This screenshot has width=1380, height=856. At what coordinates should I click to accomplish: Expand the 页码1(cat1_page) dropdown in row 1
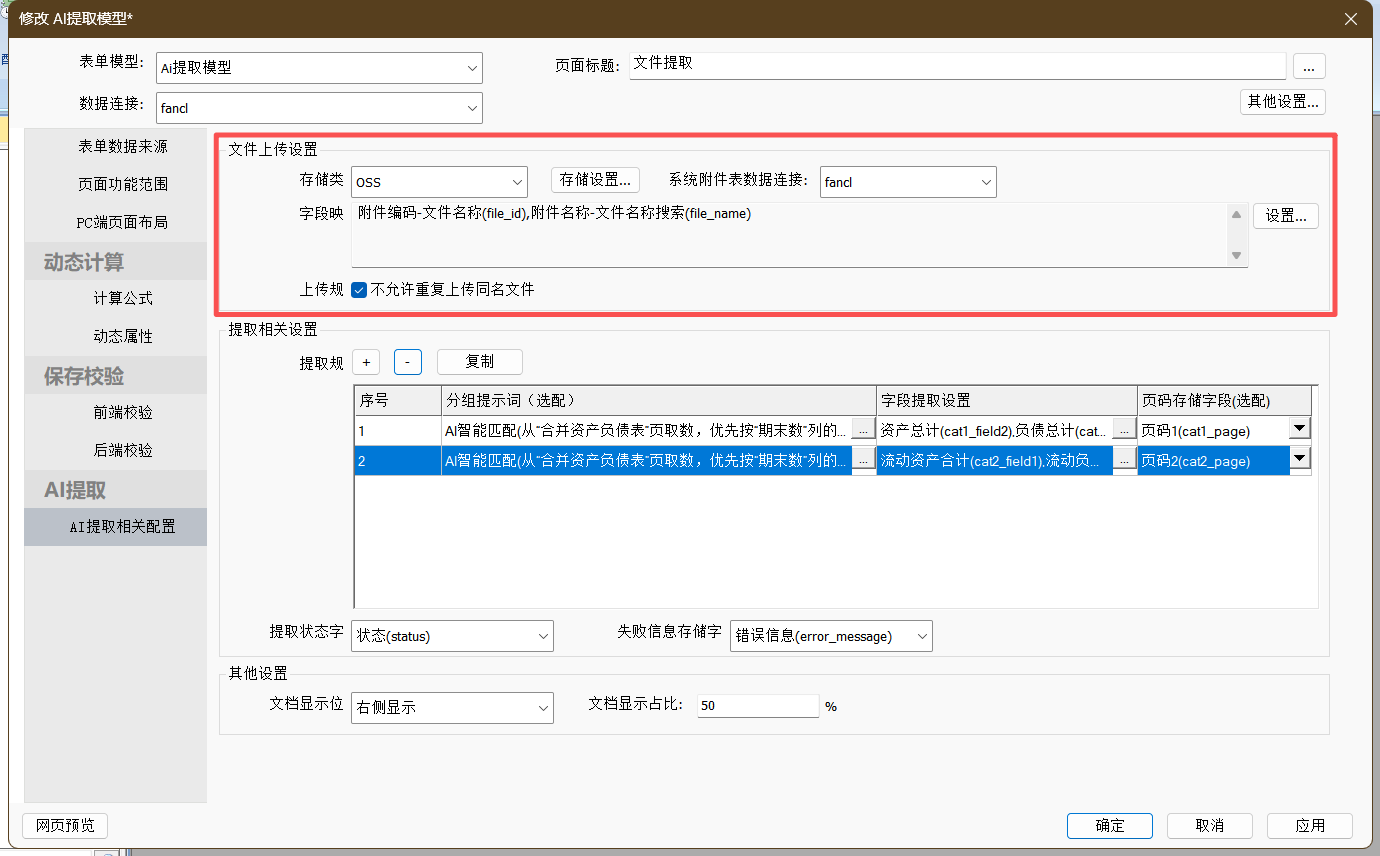(x=1299, y=429)
